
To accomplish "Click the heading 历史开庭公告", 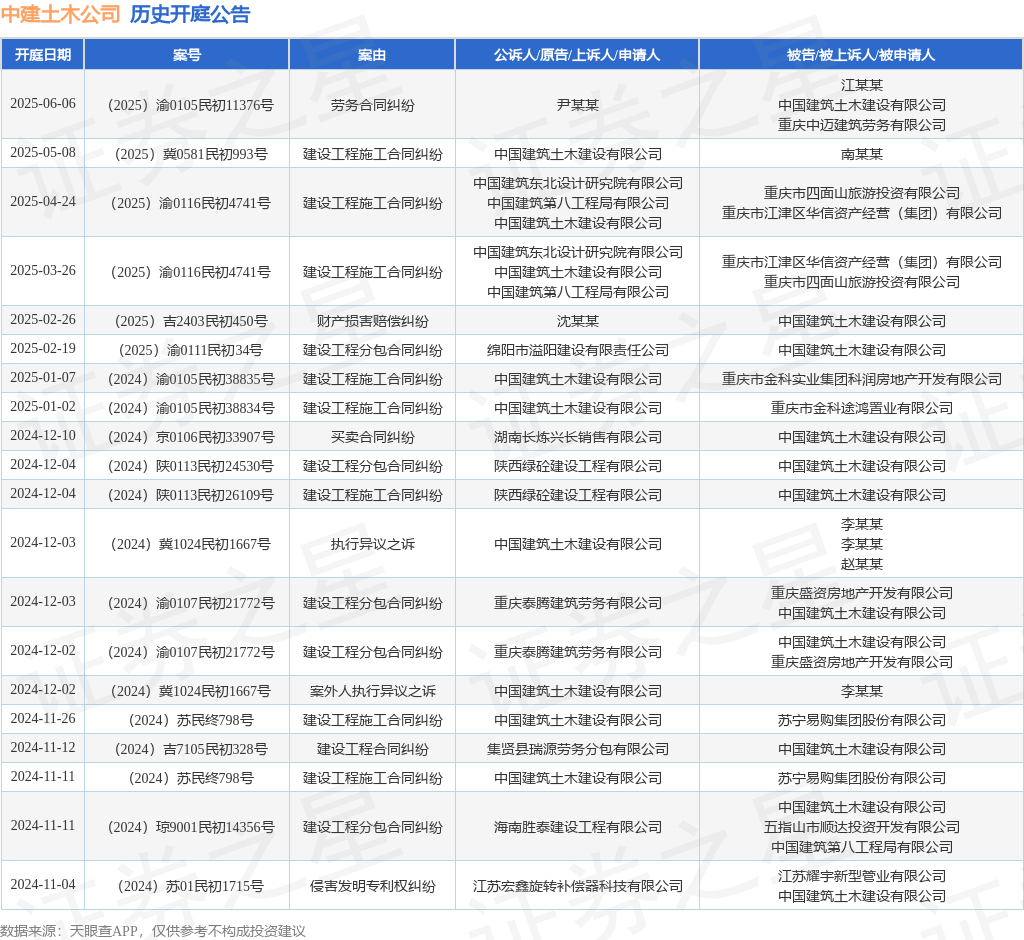I will point(190,14).
